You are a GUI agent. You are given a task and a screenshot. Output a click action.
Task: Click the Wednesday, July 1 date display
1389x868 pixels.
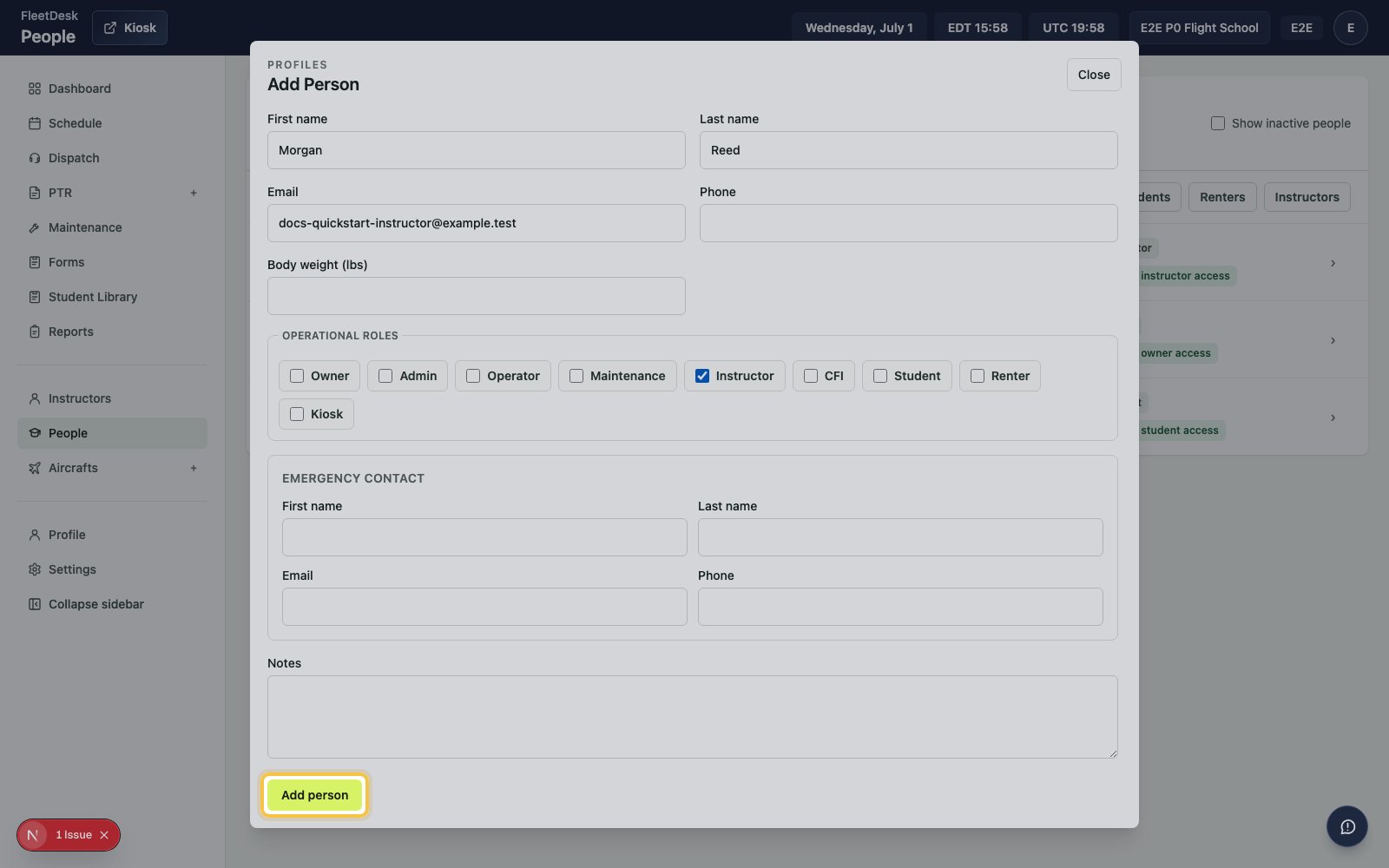[859, 28]
